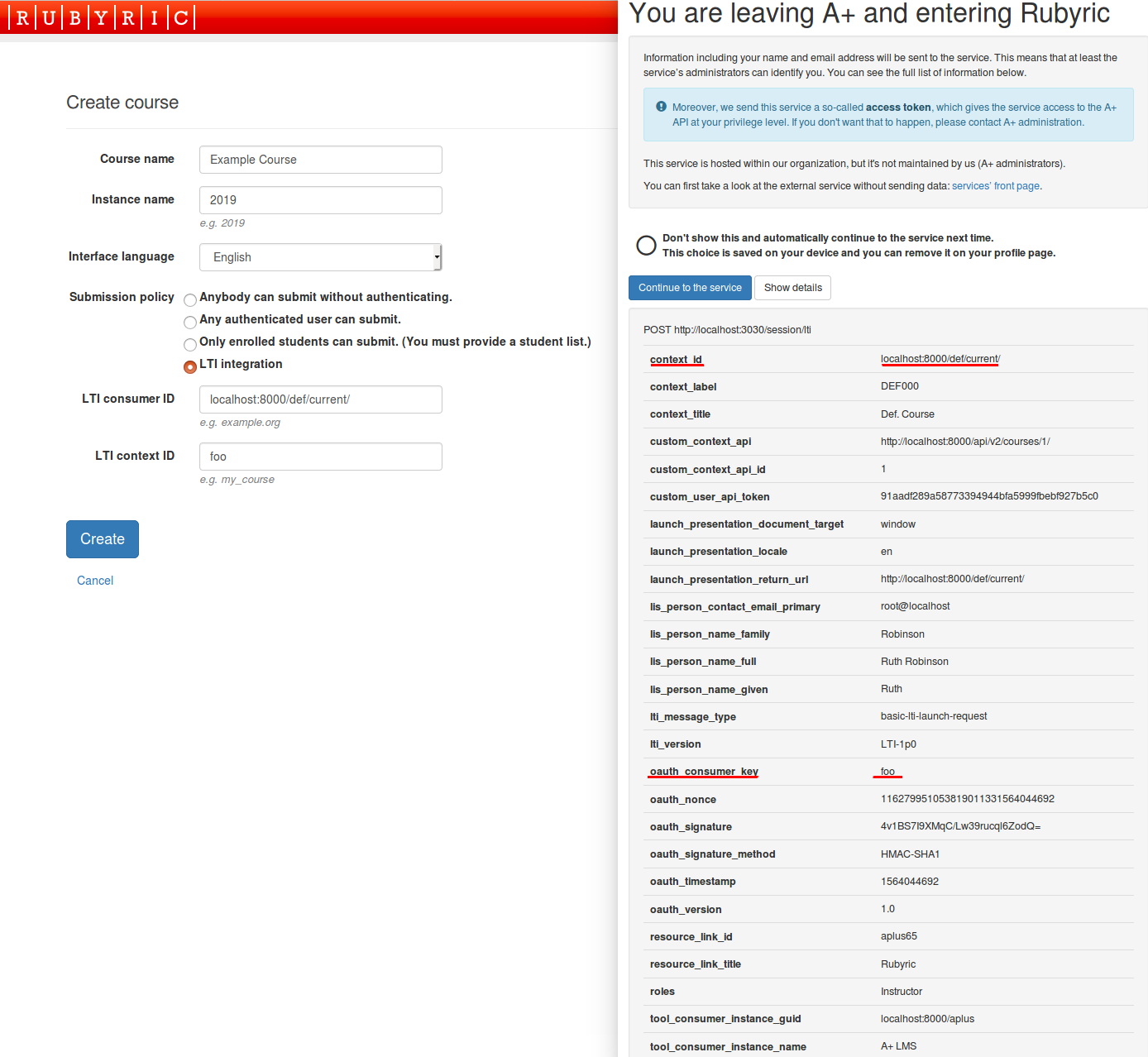Viewport: 1148px width, 1057px height.
Task: Click the launch_presentation_locale value 'en'
Action: [887, 552]
